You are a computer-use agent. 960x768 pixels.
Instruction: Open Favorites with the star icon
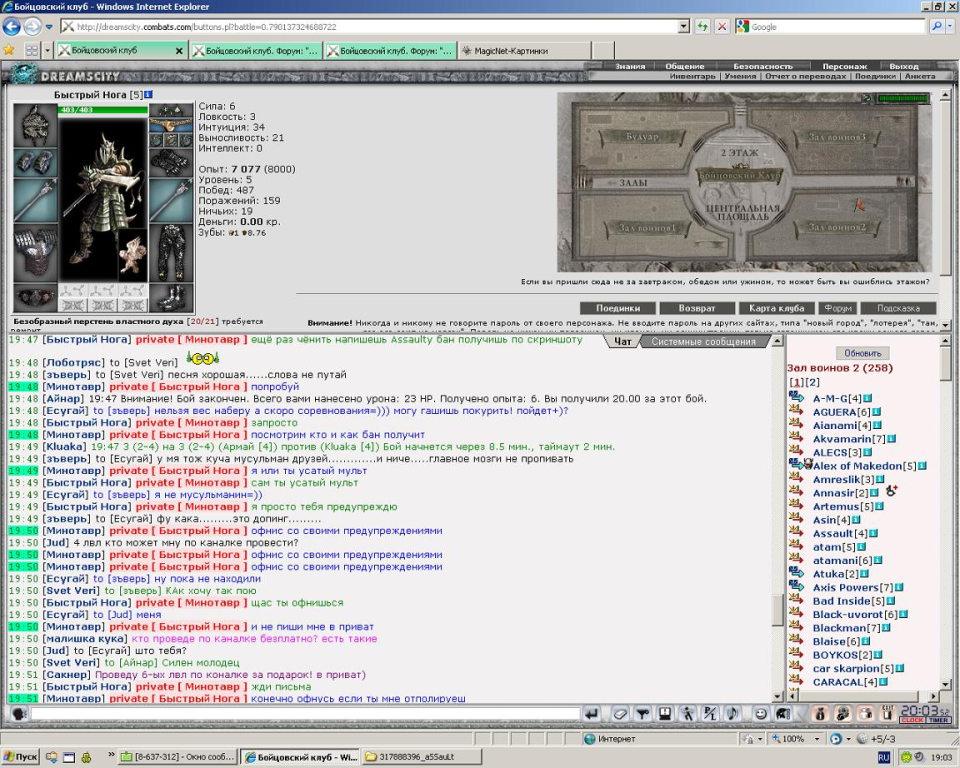pos(9,50)
